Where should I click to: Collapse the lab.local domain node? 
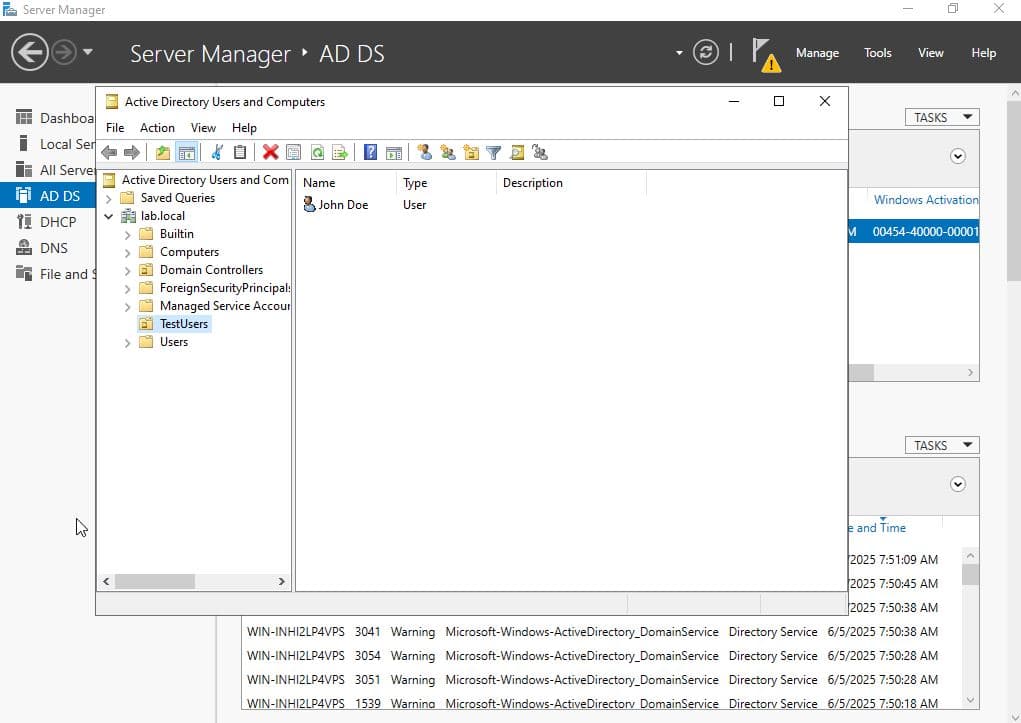[109, 216]
